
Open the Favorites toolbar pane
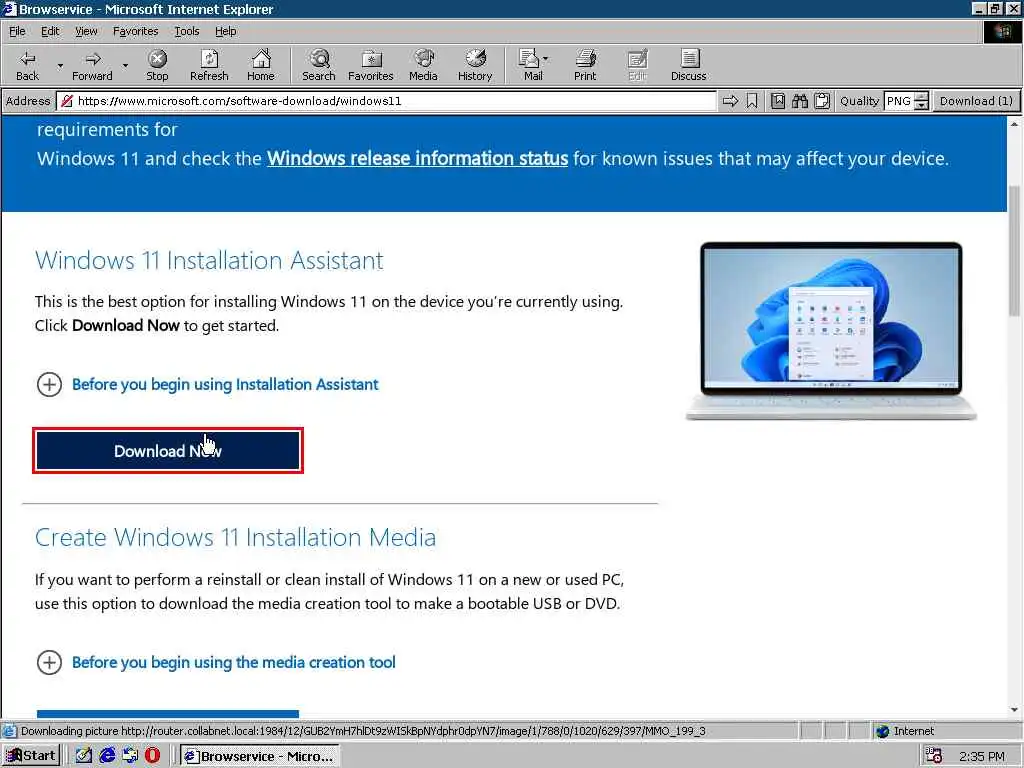pyautogui.click(x=371, y=65)
